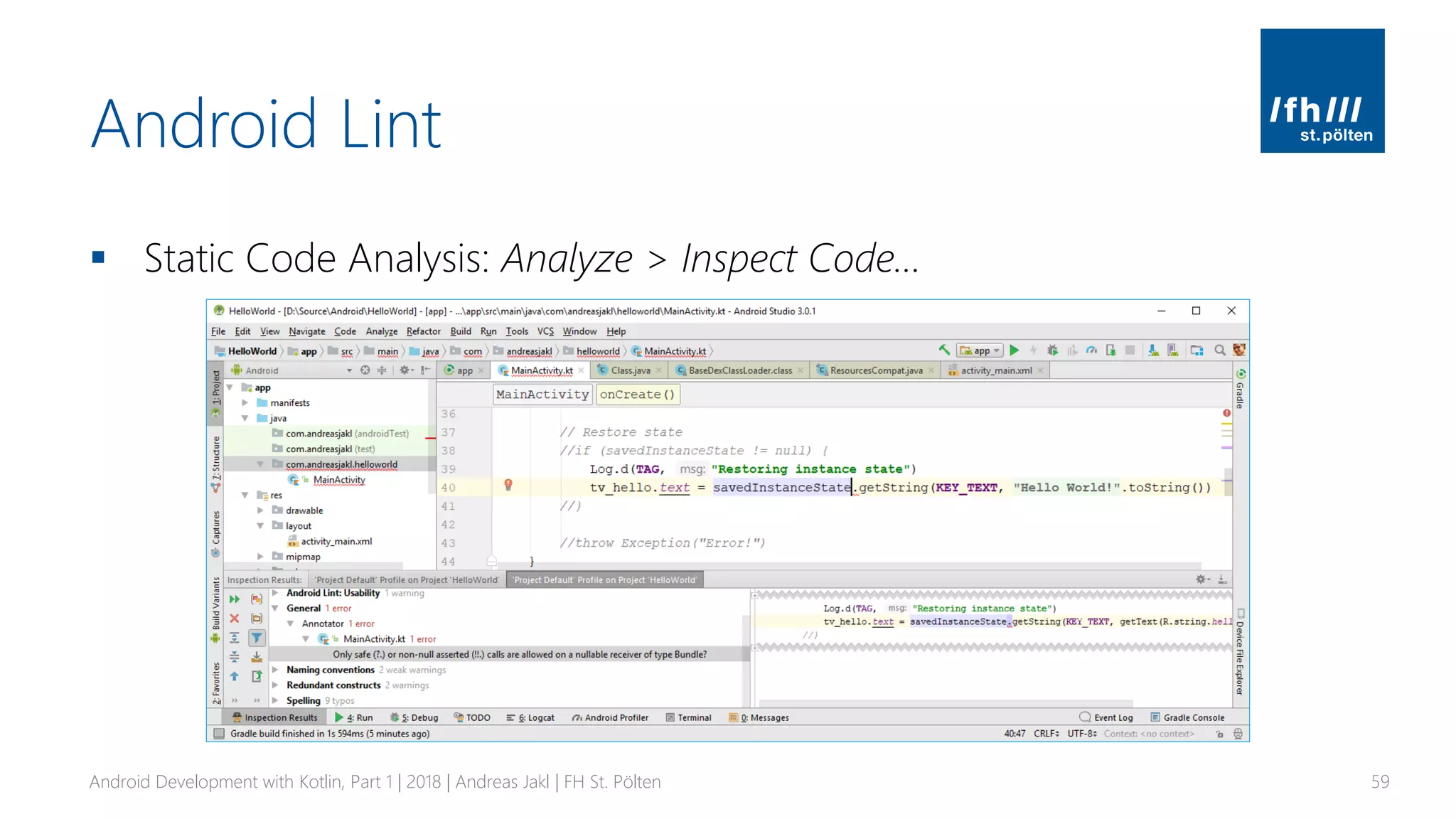This screenshot has width=1456, height=819.
Task: Open the Logcat tool window button
Action: pos(530,718)
